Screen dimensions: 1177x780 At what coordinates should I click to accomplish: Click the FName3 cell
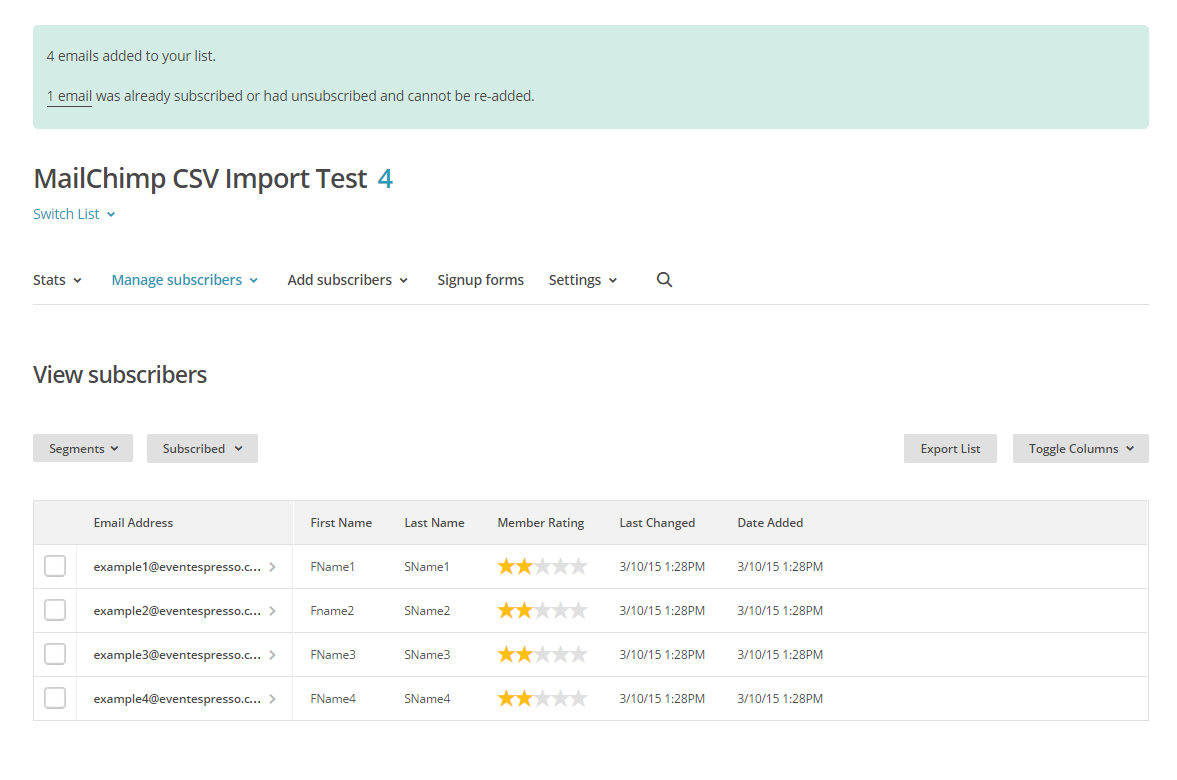(333, 655)
